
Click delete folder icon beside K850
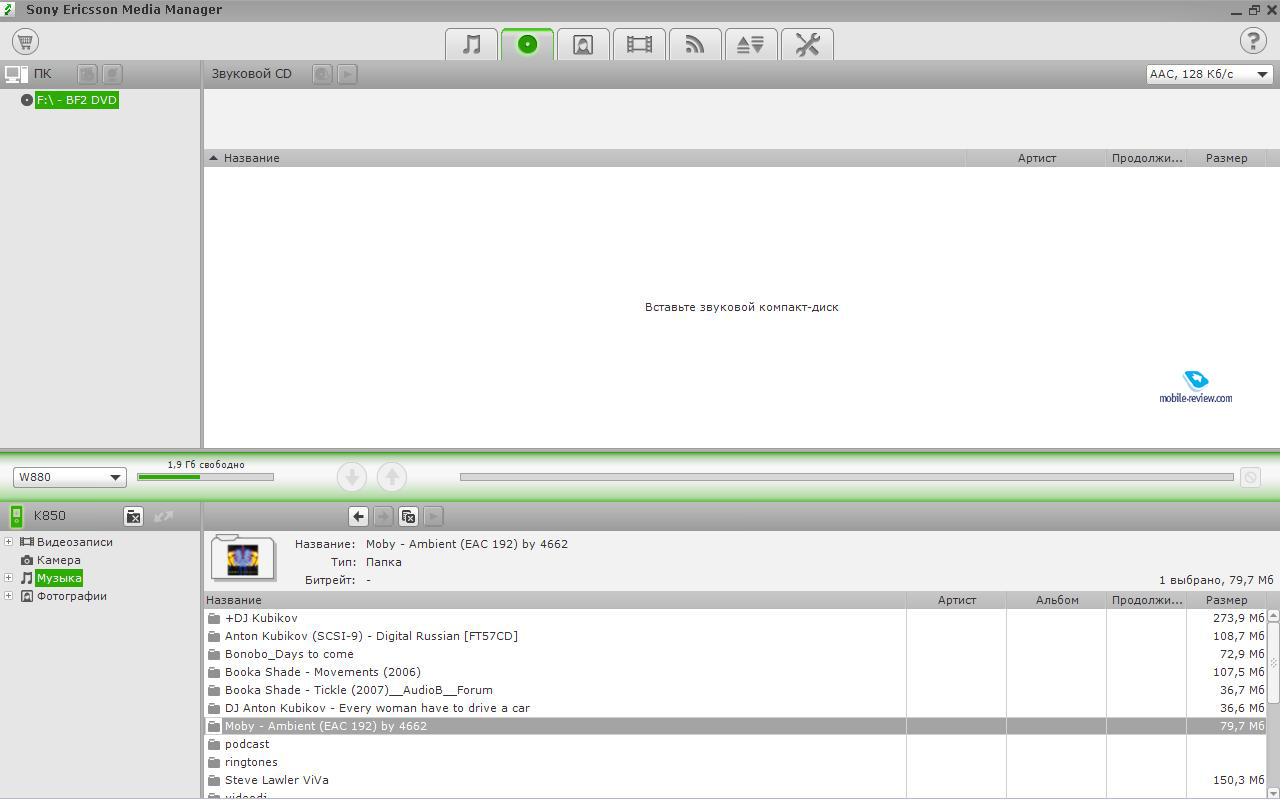(133, 516)
